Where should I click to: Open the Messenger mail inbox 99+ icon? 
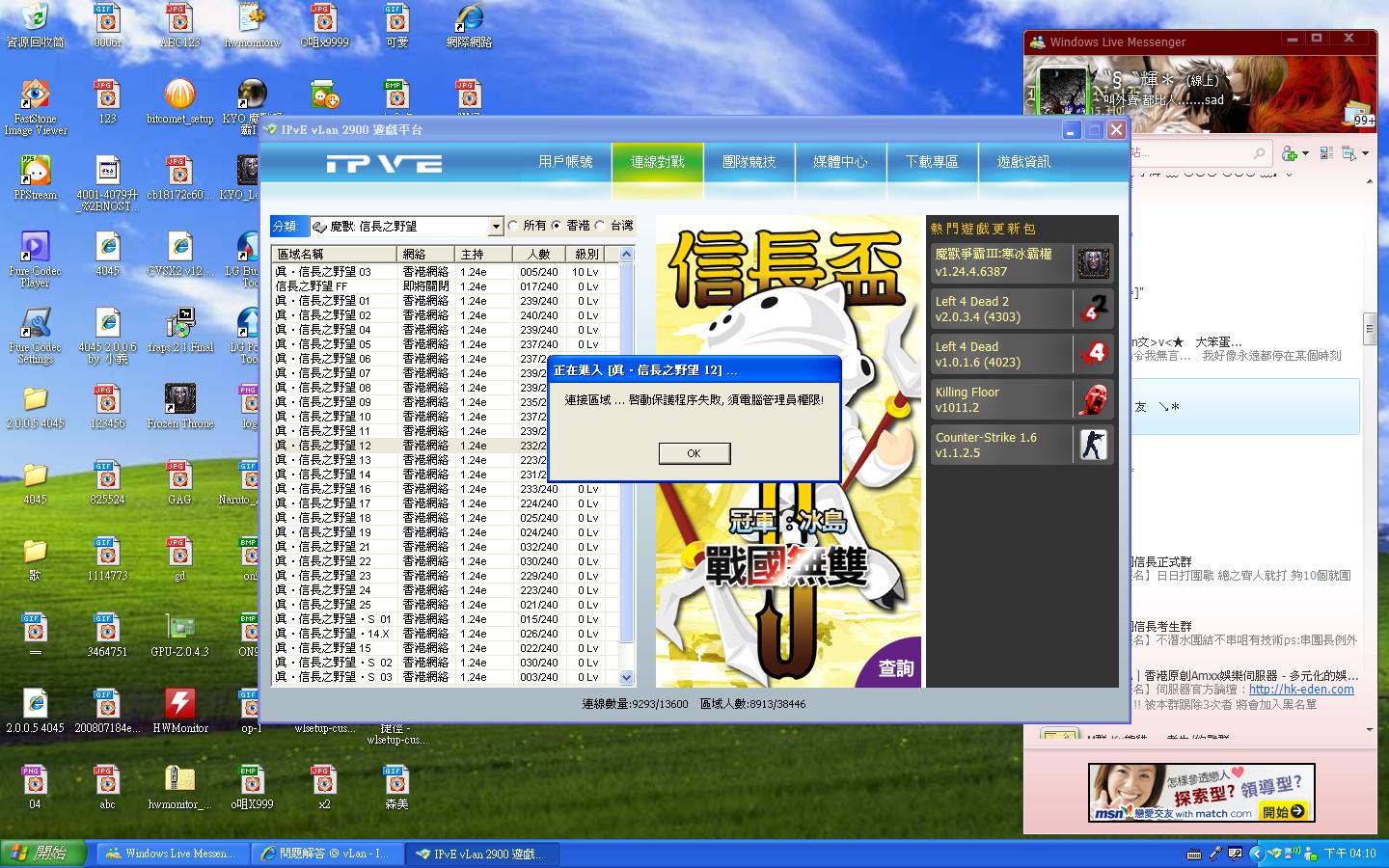(1358, 115)
